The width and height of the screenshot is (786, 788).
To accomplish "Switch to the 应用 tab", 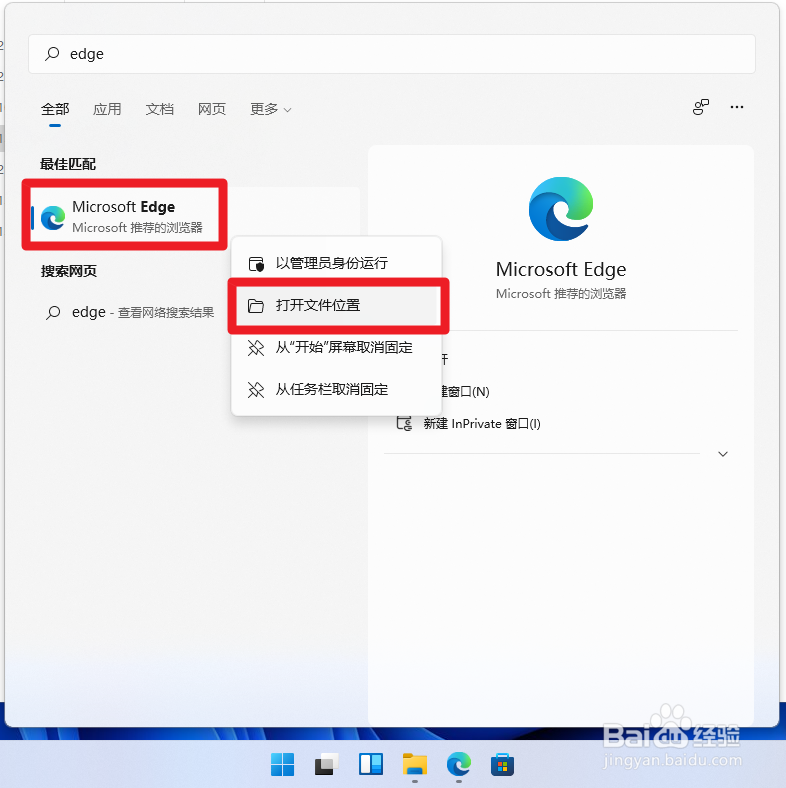I will coord(107,109).
